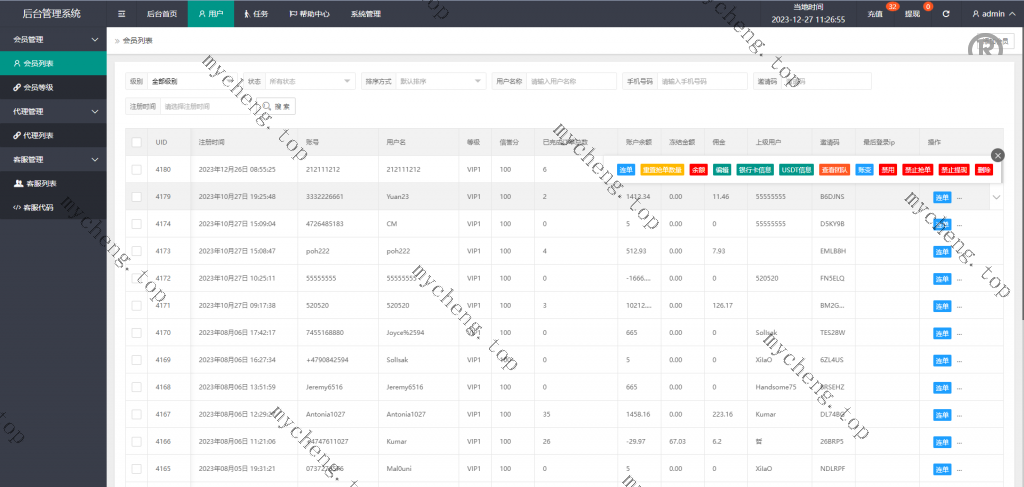The image size is (1024, 487).
Task: Toggle the select-all checkbox in table header
Action: [136, 143]
